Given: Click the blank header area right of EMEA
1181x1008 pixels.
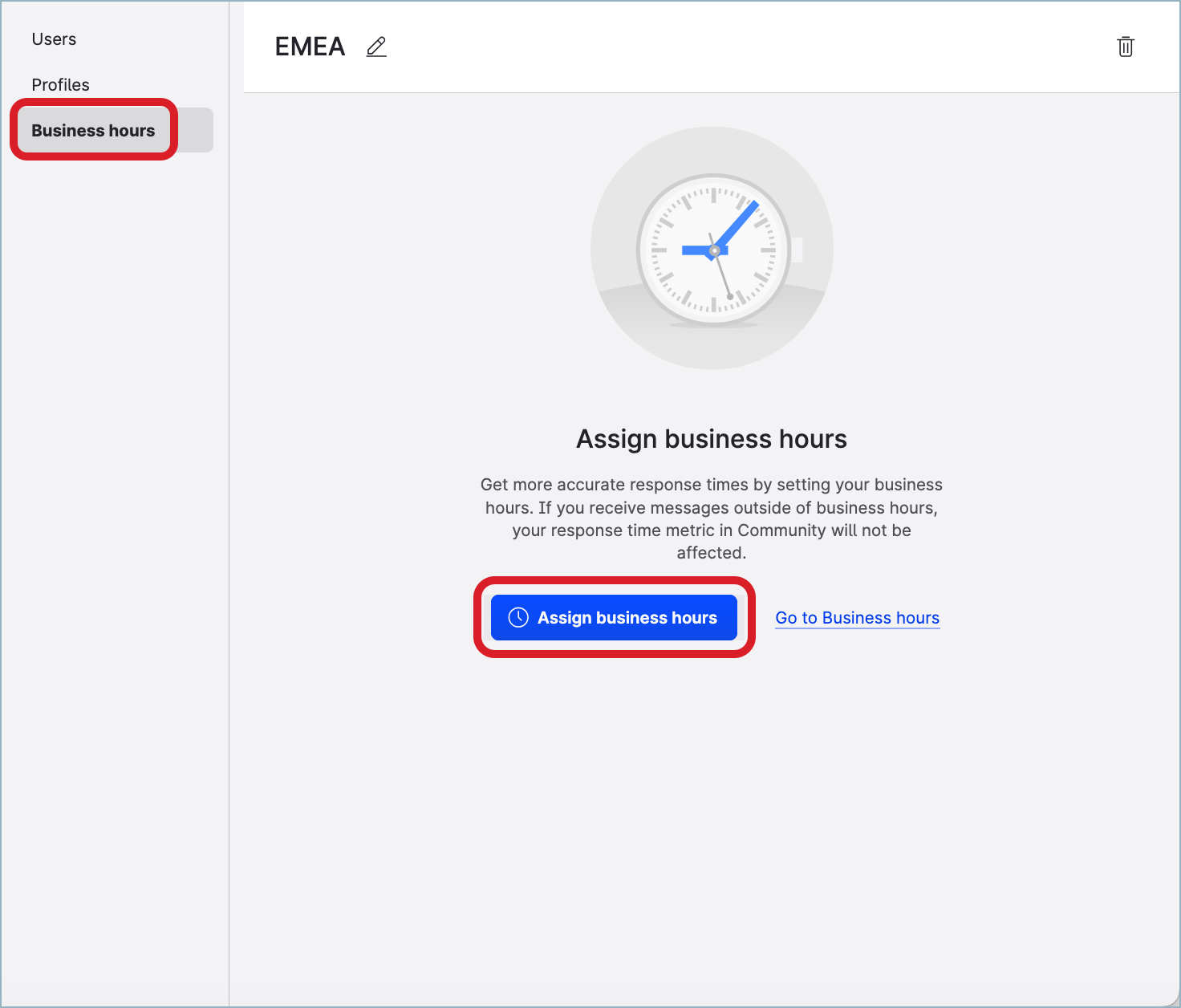Looking at the screenshot, I should tap(722, 47).
